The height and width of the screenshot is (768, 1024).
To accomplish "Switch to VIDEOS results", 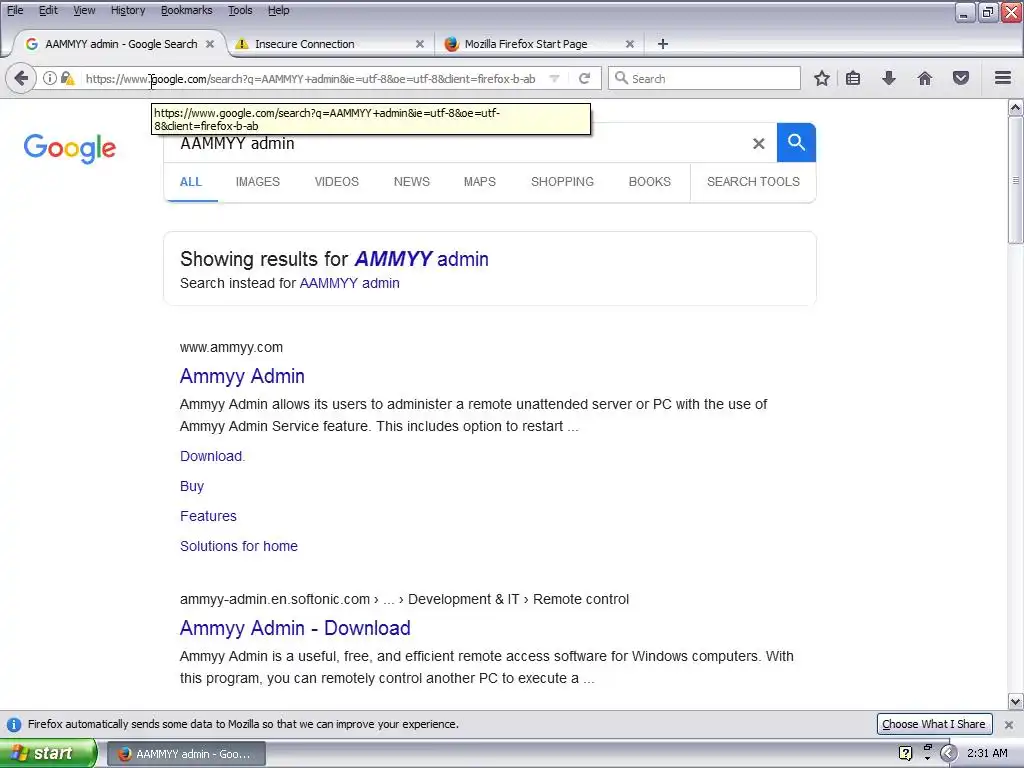I will (337, 182).
